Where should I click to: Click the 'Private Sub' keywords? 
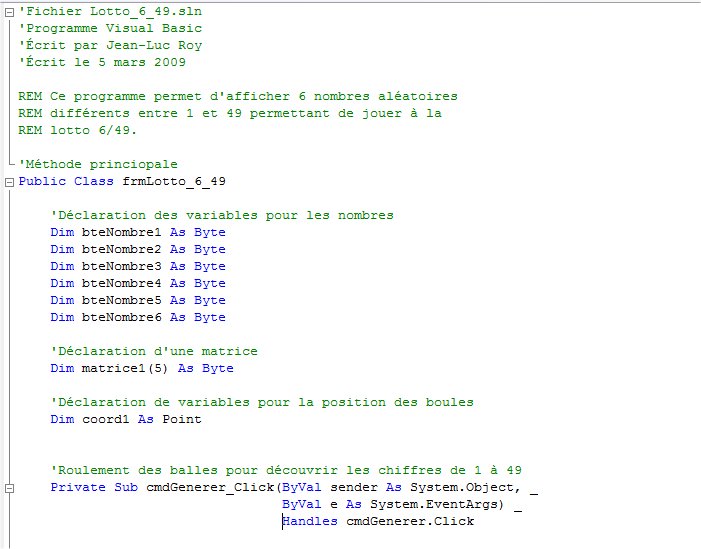pyautogui.click(x=94, y=487)
